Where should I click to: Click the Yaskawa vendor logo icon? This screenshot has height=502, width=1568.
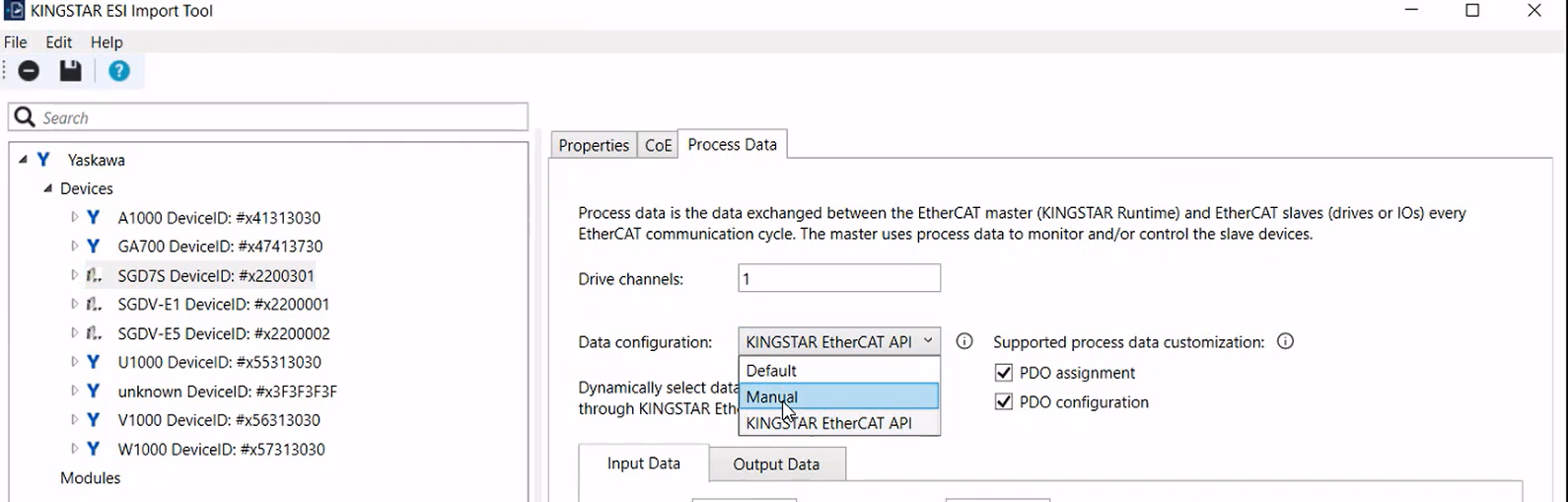tap(43, 159)
